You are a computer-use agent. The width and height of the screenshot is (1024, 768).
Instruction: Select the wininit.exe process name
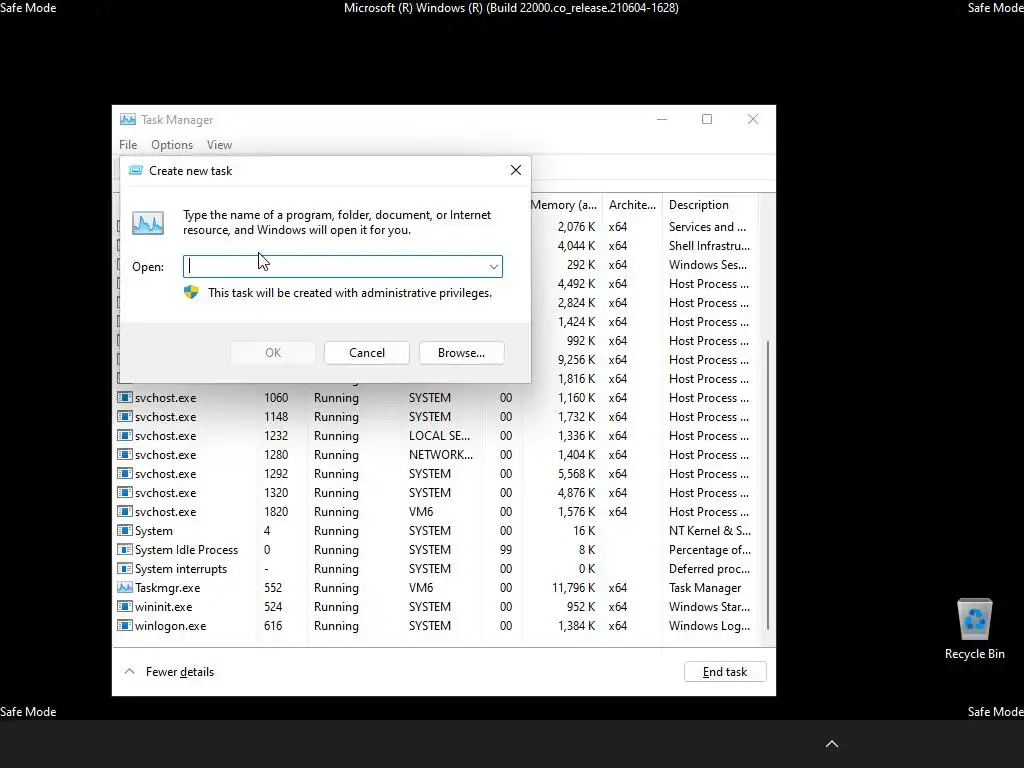[x=163, y=607]
